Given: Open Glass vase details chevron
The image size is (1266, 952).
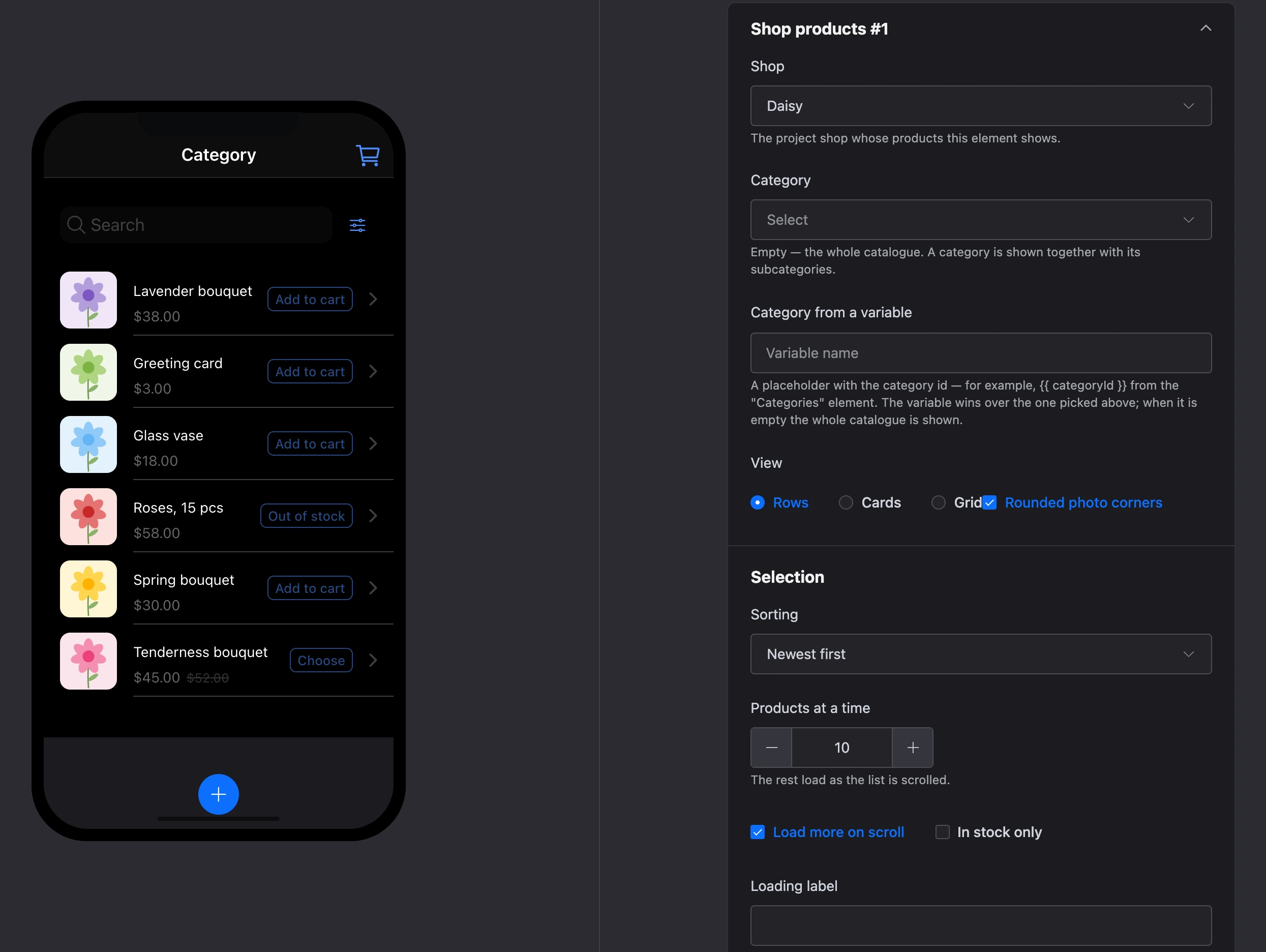Looking at the screenshot, I should 373,443.
